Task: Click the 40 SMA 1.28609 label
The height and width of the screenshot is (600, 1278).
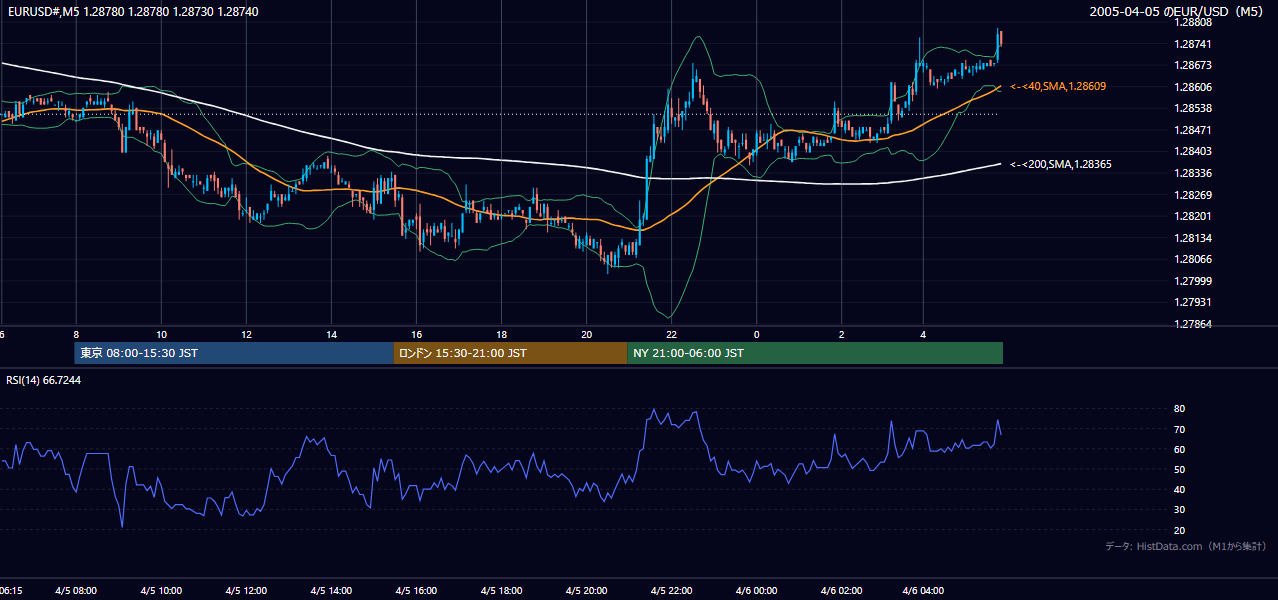Action: (x=1058, y=87)
